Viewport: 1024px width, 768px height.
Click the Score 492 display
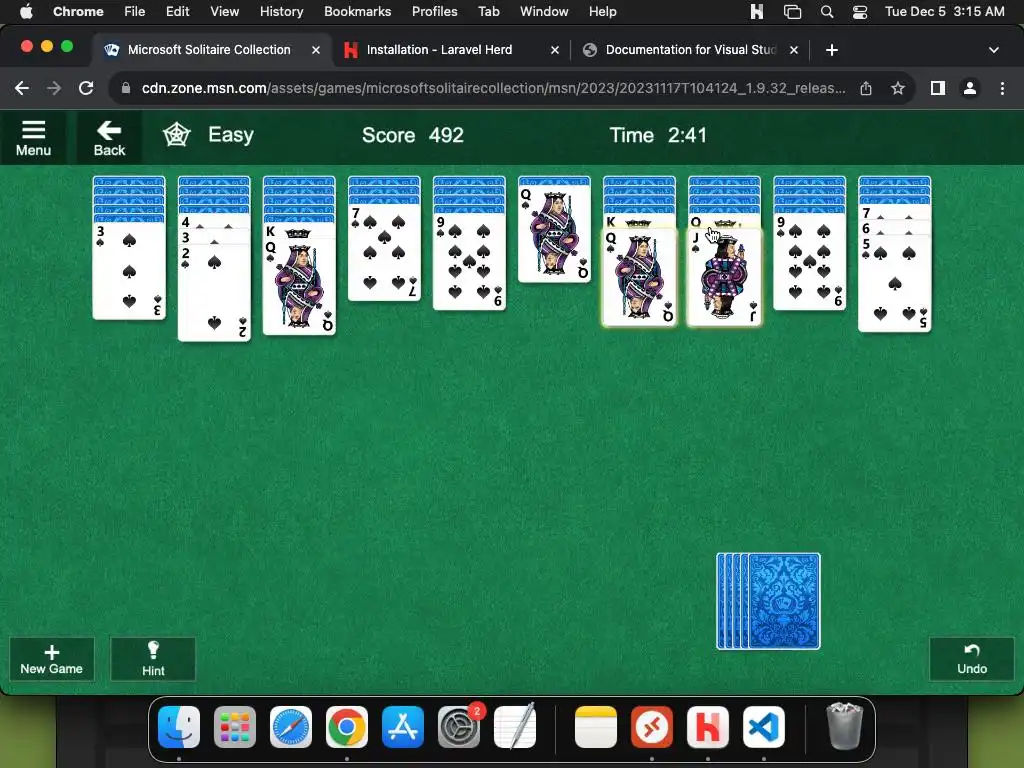click(x=413, y=135)
